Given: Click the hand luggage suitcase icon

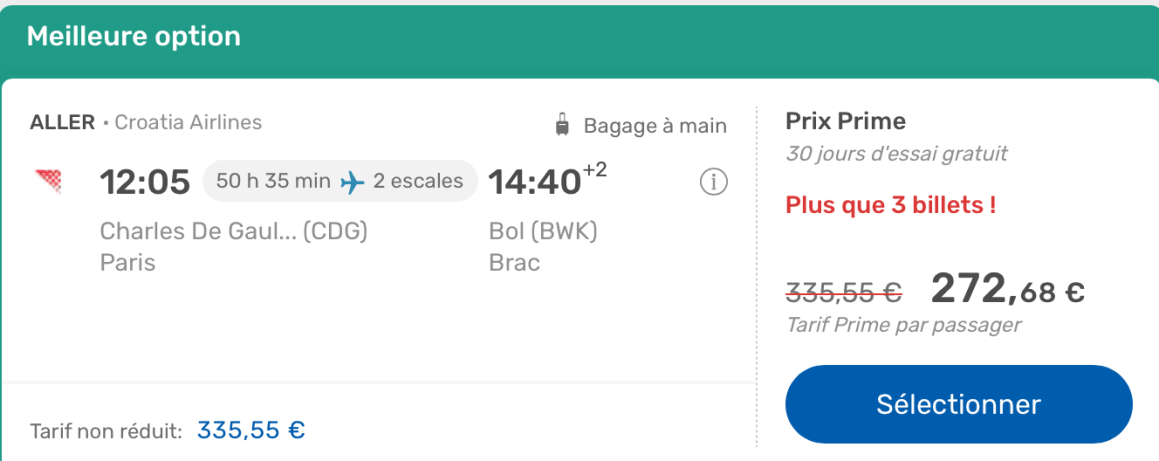Looking at the screenshot, I should pyautogui.click(x=562, y=126).
